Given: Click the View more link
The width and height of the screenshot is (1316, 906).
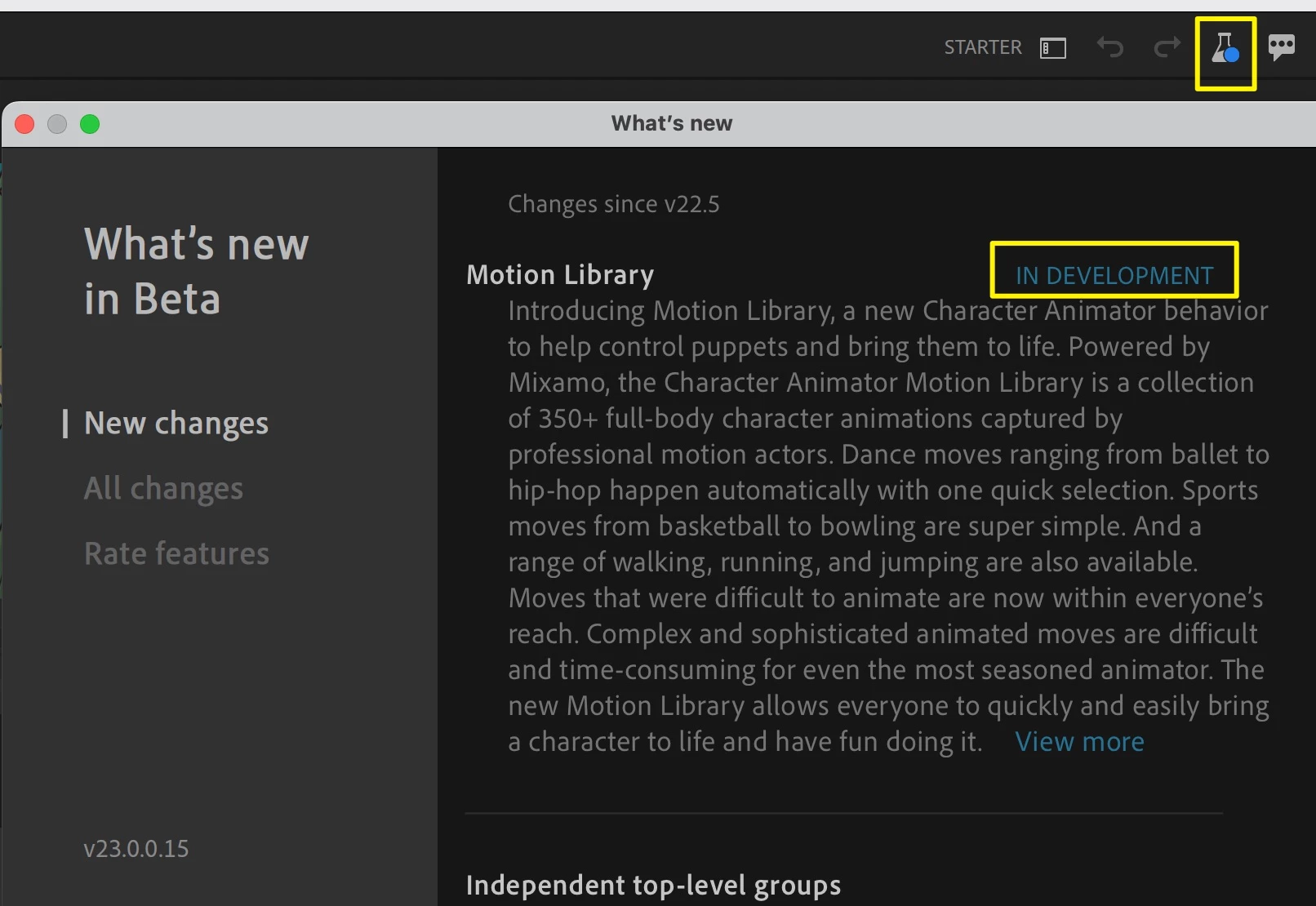Looking at the screenshot, I should click(x=1079, y=741).
